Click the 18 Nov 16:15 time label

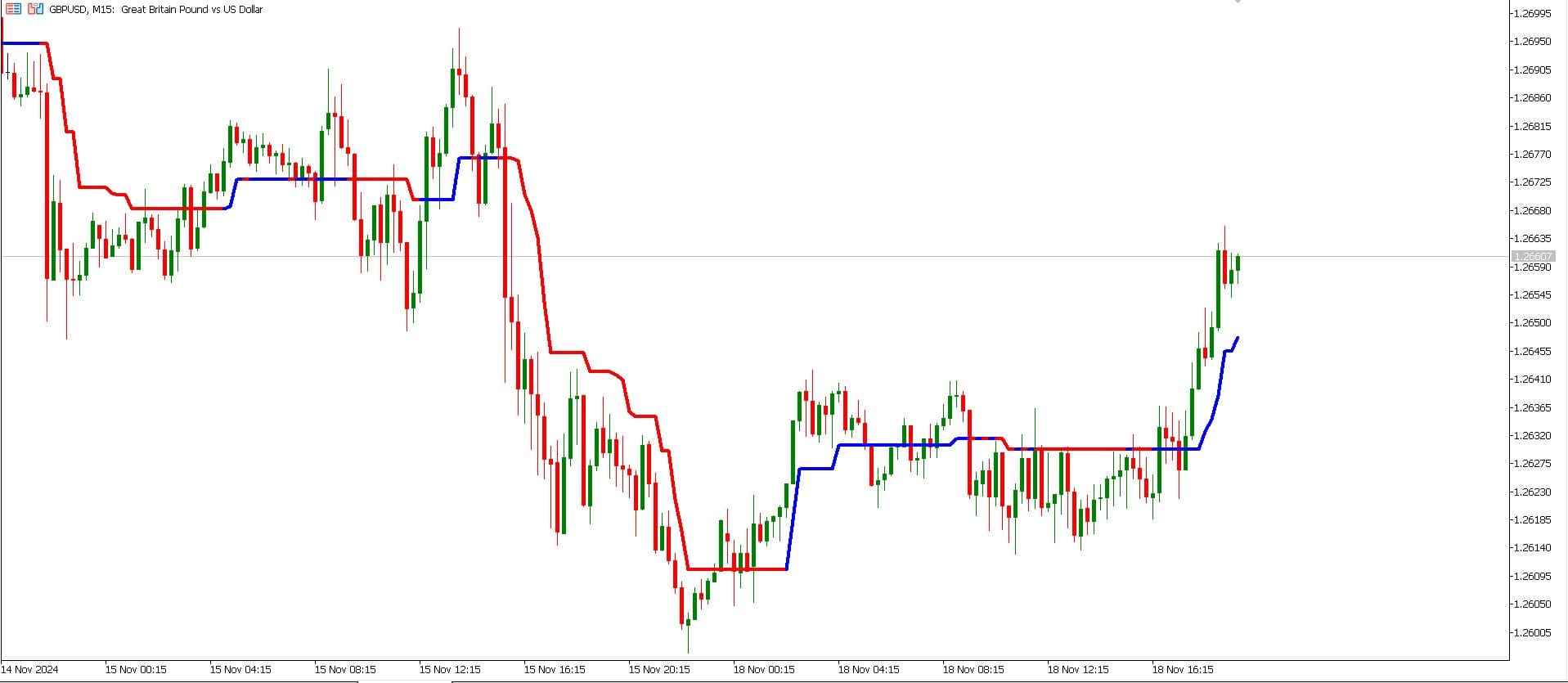(1182, 670)
